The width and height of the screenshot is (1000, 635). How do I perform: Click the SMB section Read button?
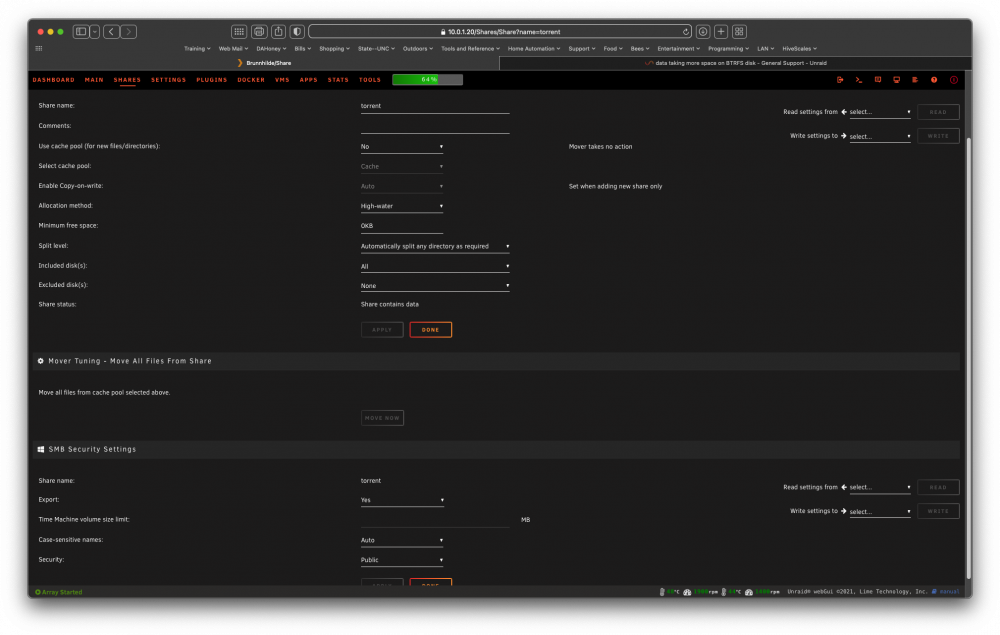[938, 487]
